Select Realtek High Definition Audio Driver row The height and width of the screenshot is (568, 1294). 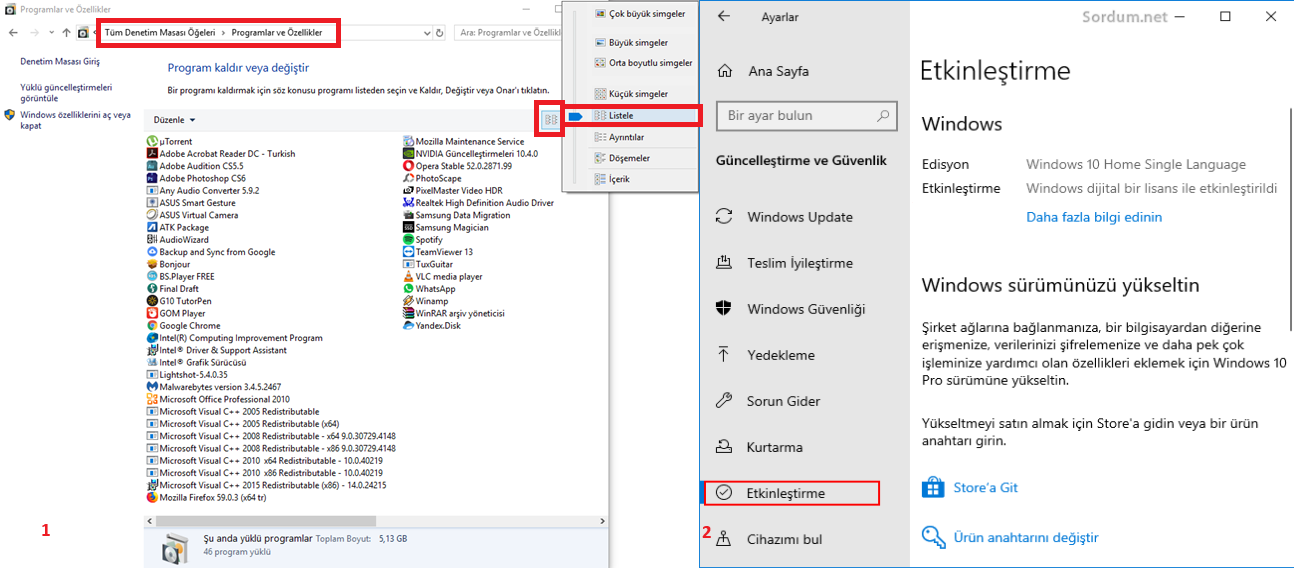click(x=478, y=203)
